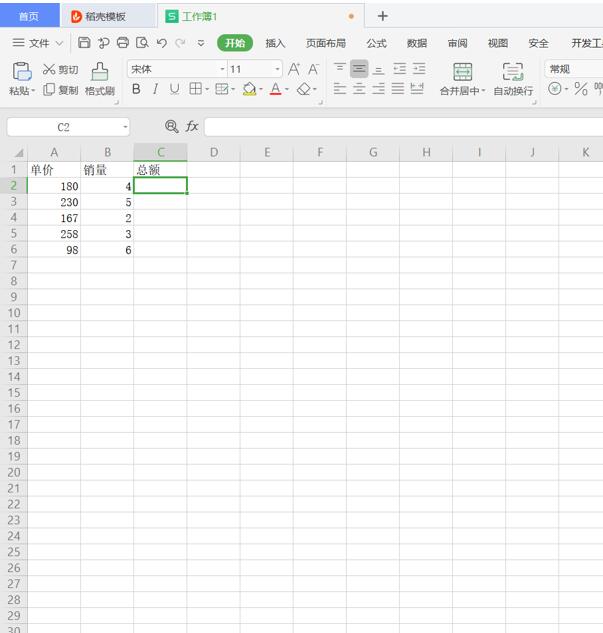Open the font name dropdown (宋体)
The width and height of the screenshot is (603, 633).
[222, 69]
